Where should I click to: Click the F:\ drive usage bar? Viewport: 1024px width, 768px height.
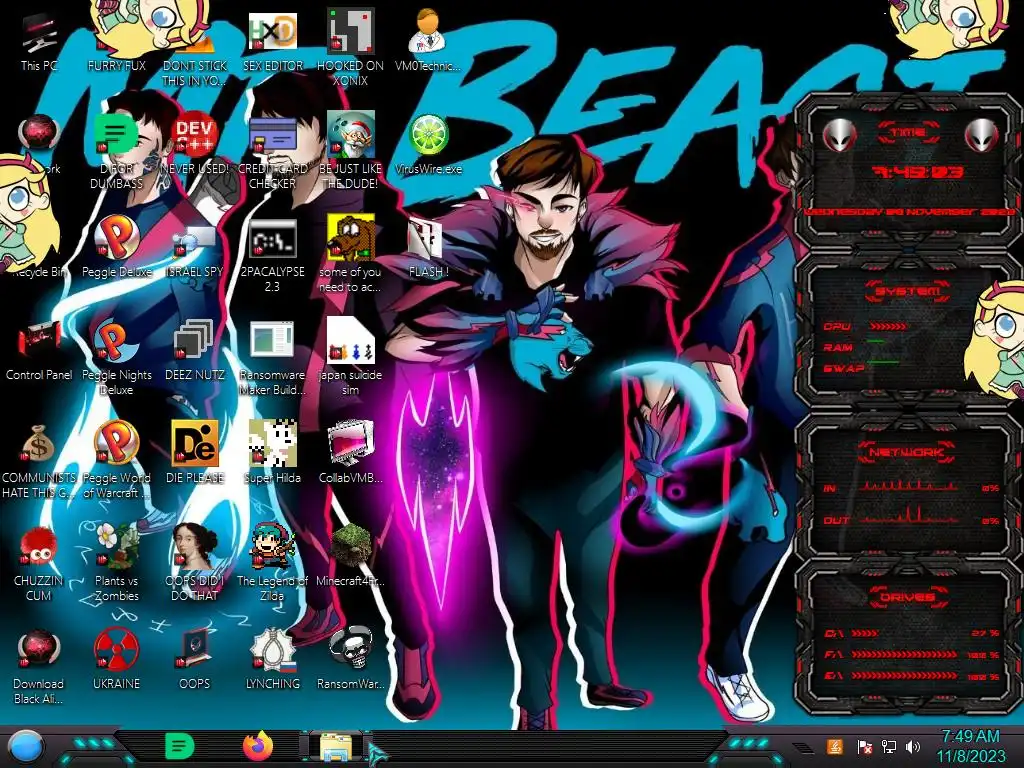click(904, 654)
